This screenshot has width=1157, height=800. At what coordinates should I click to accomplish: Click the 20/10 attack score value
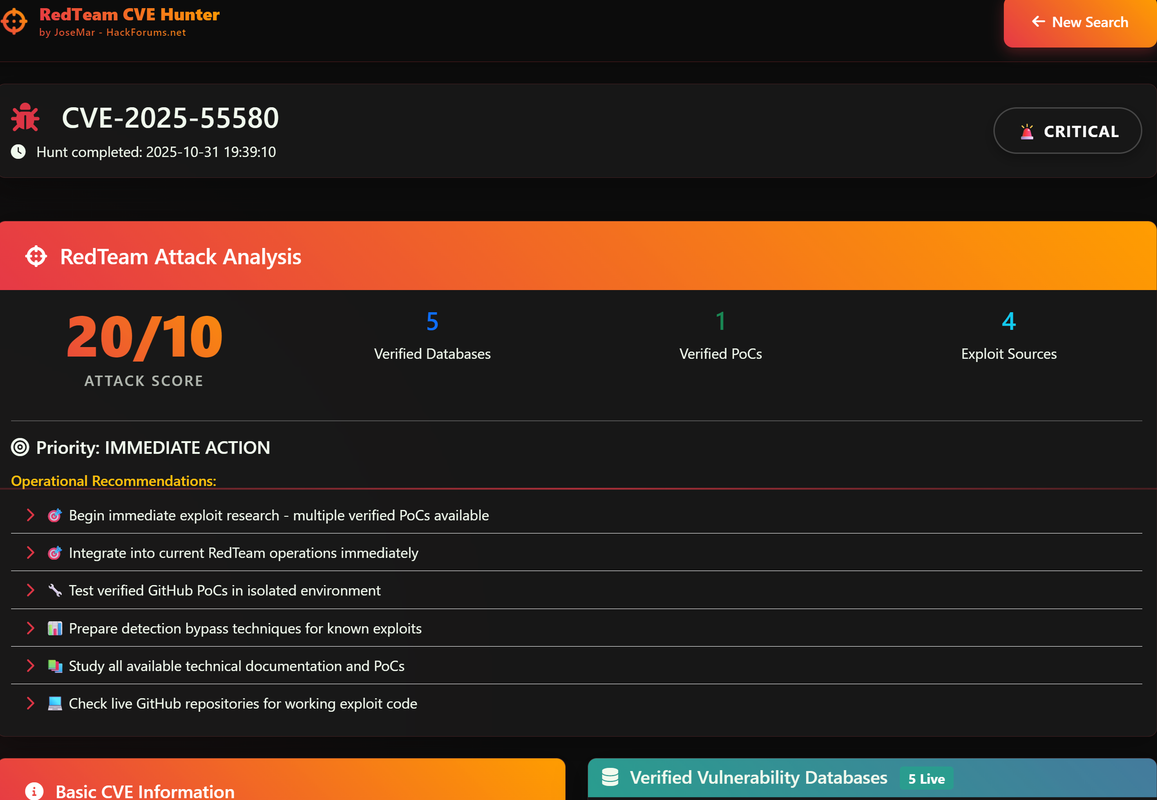(145, 337)
